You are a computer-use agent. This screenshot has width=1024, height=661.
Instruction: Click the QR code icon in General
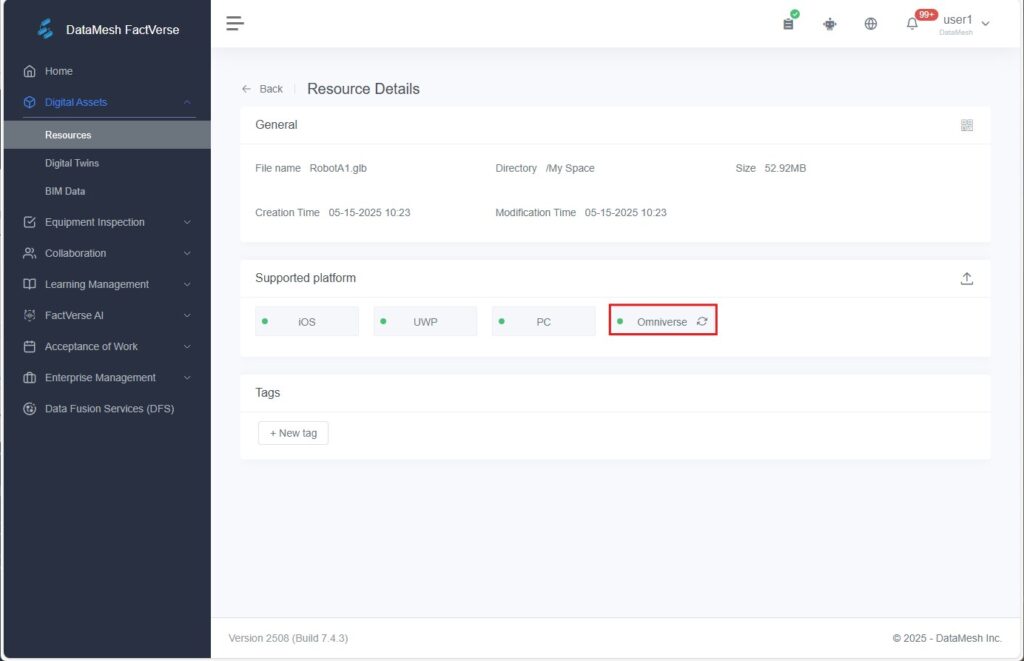coord(966,125)
